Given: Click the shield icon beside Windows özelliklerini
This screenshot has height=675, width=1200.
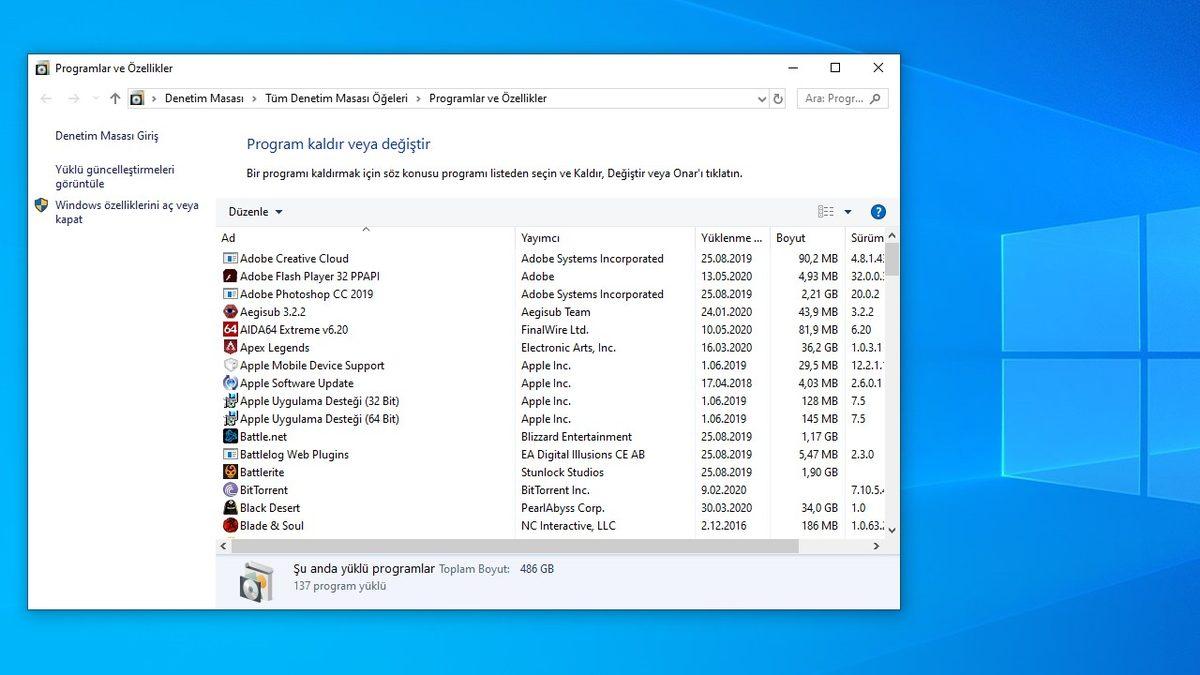Looking at the screenshot, I should 41,206.
